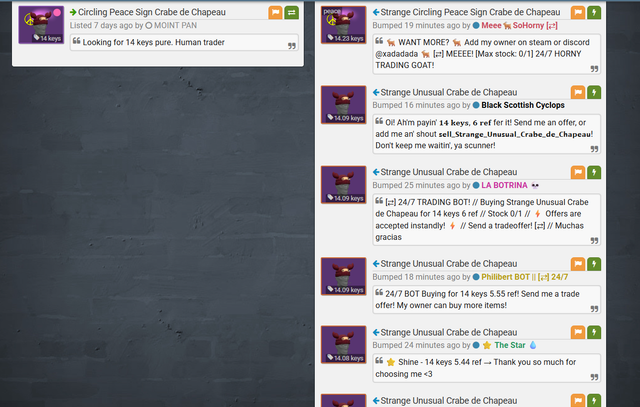Image resolution: width=640 pixels, height=407 pixels.
Task: Flag The Star buy listing
Action: coord(578,332)
